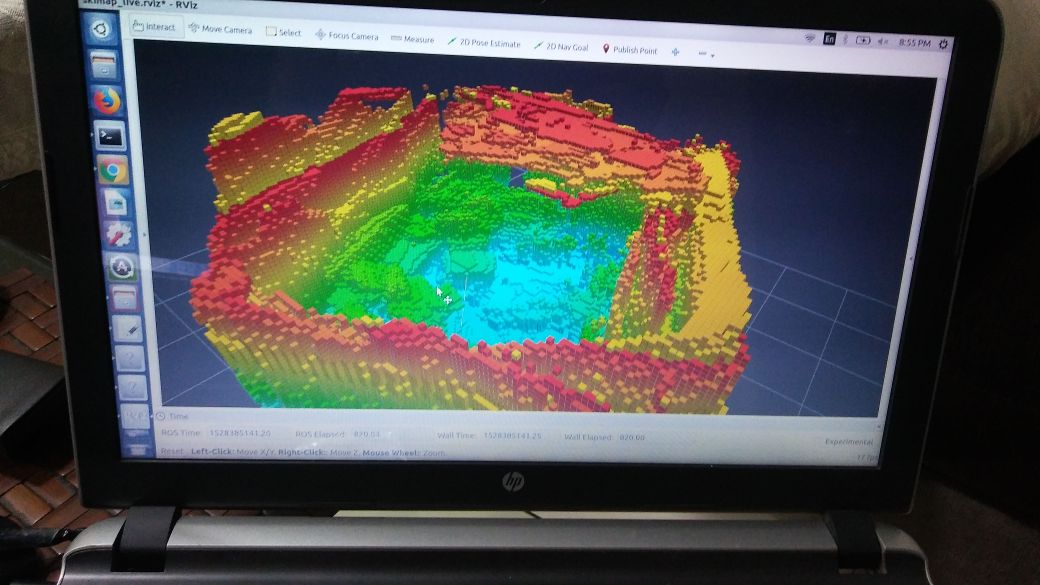This screenshot has height=585, width=1040.
Task: Open the En keyboard layout indicator
Action: tap(829, 39)
